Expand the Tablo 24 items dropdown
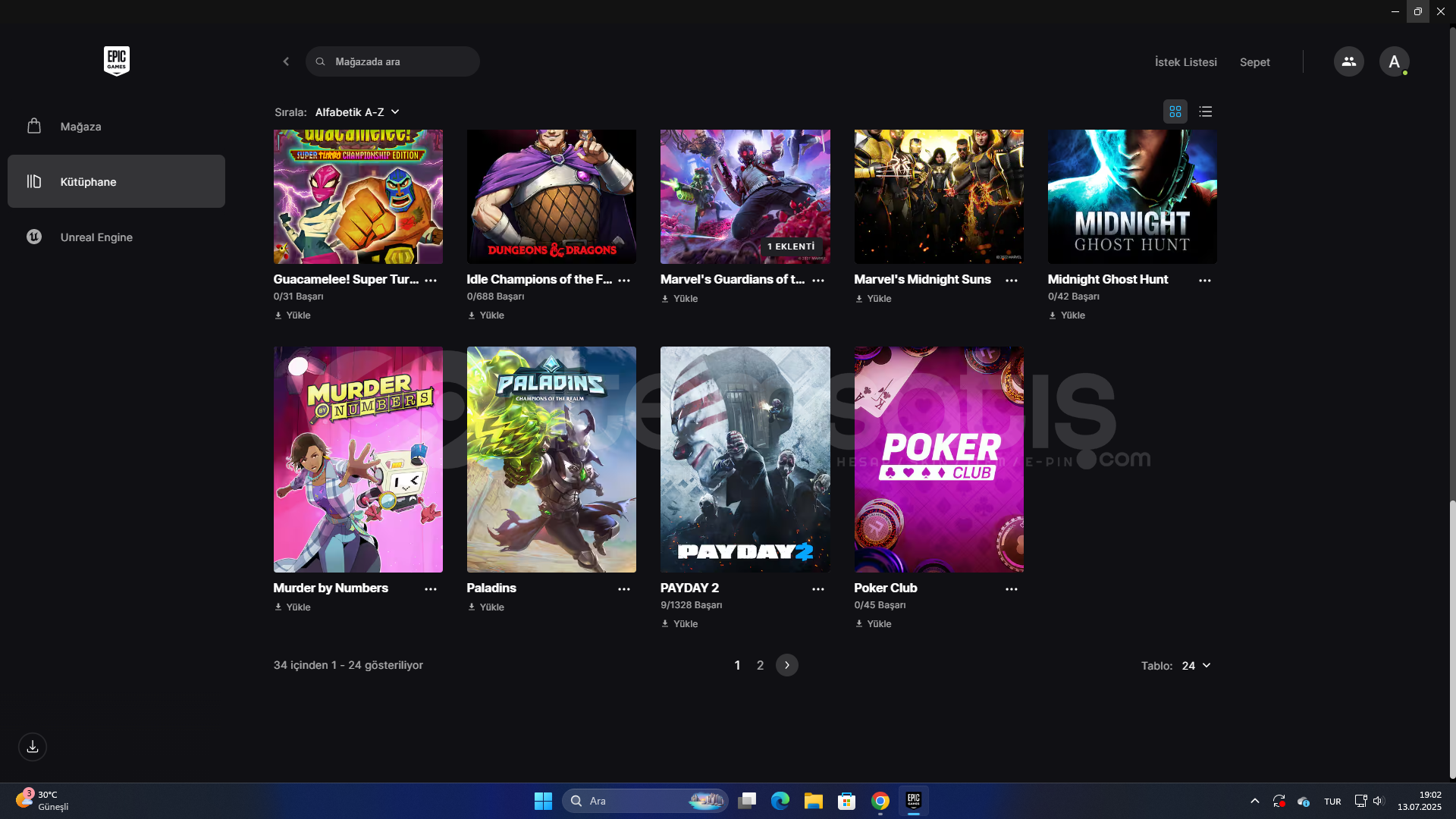Image resolution: width=1456 pixels, height=819 pixels. pos(1196,666)
